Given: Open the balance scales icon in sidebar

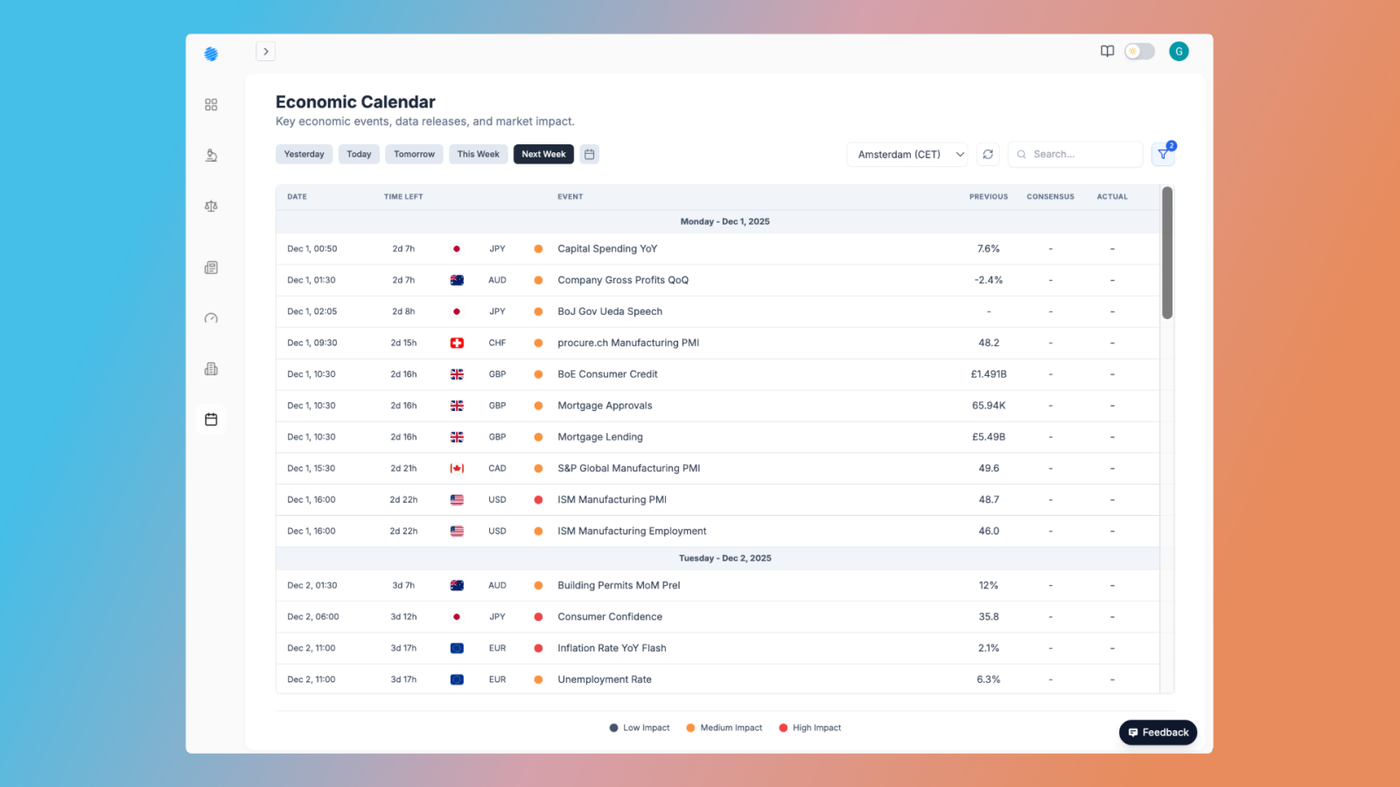Looking at the screenshot, I should [x=211, y=206].
